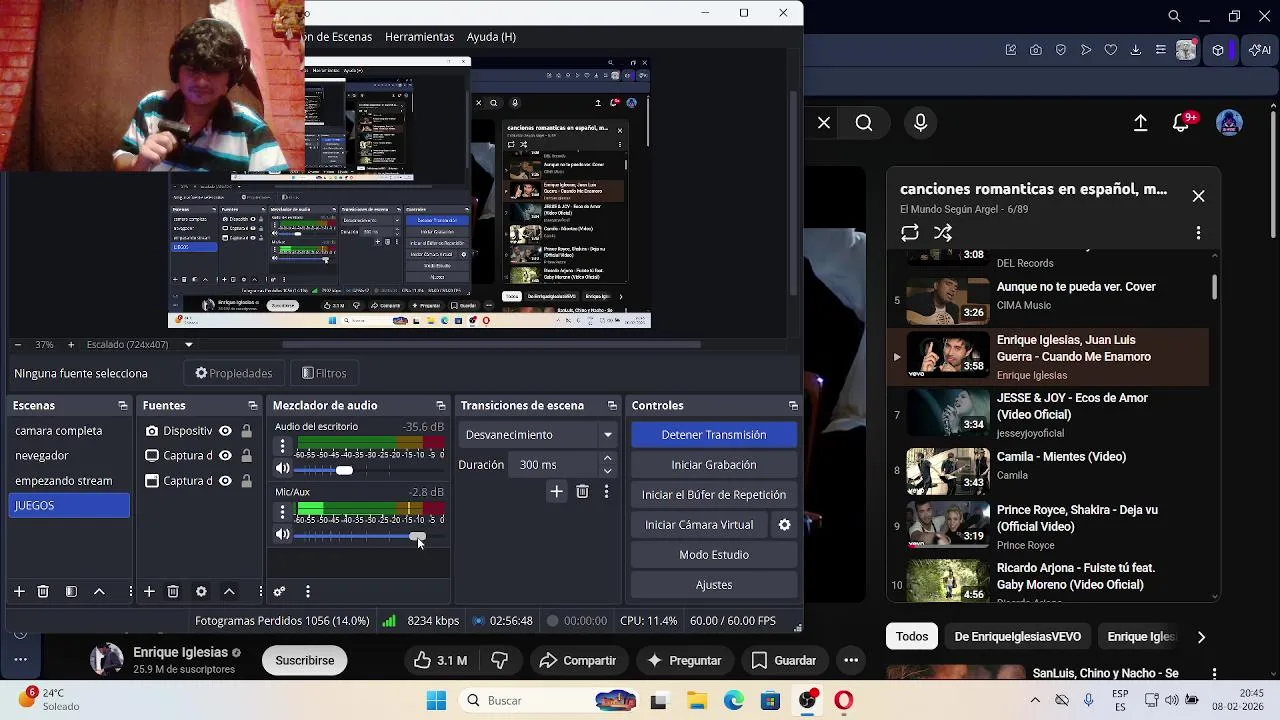Viewport: 1280px width, 720px height.
Task: Delete transition with trash icon in Transiciones
Action: (x=582, y=492)
